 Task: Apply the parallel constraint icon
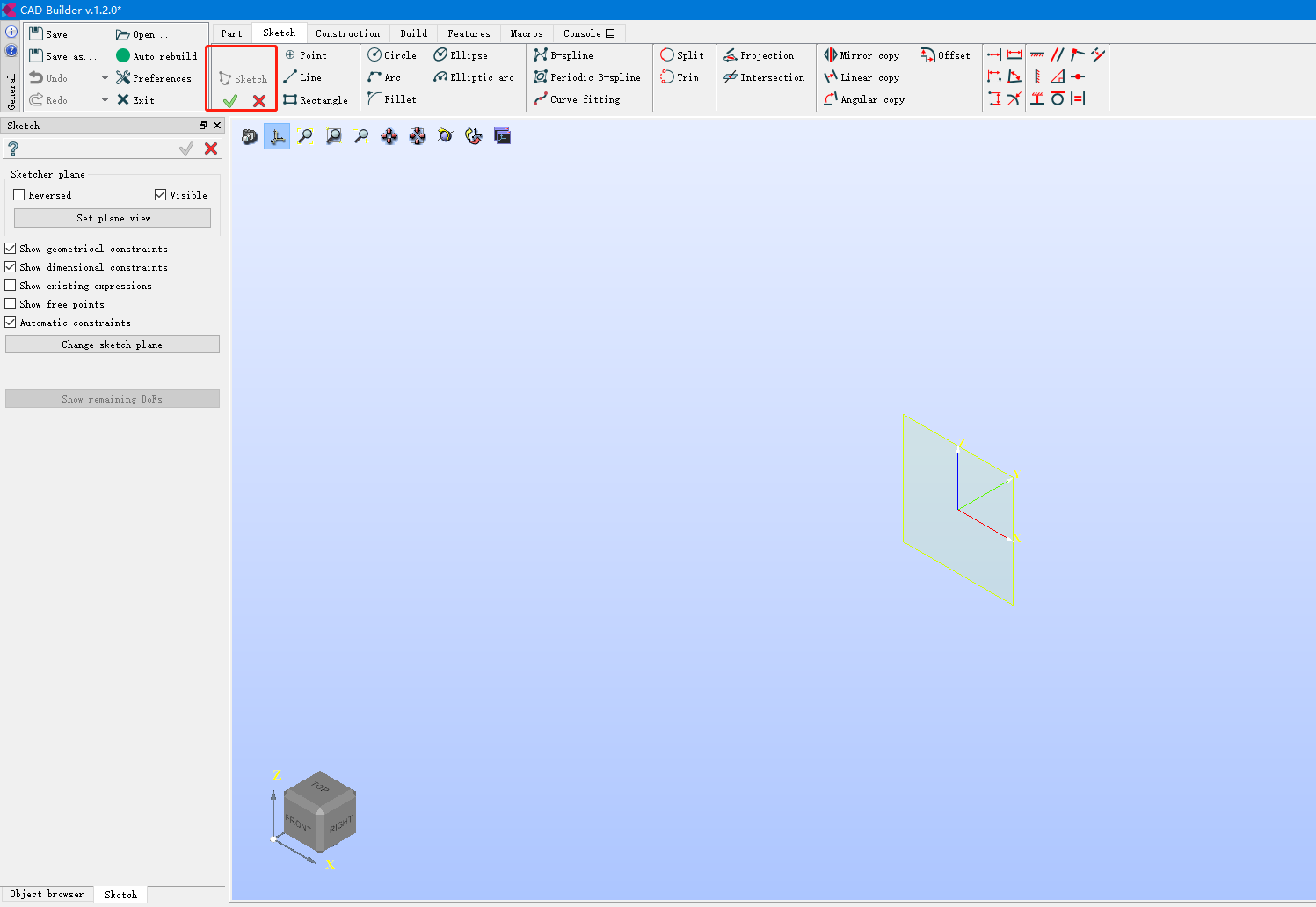1058,54
